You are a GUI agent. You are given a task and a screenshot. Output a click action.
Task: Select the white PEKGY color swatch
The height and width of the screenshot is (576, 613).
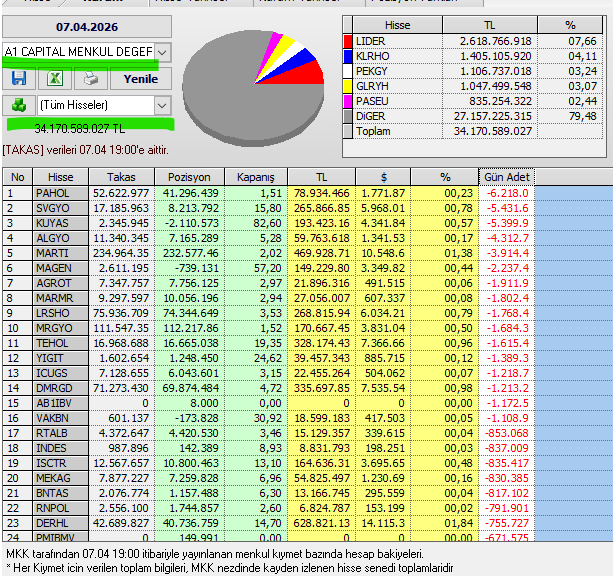[348, 71]
